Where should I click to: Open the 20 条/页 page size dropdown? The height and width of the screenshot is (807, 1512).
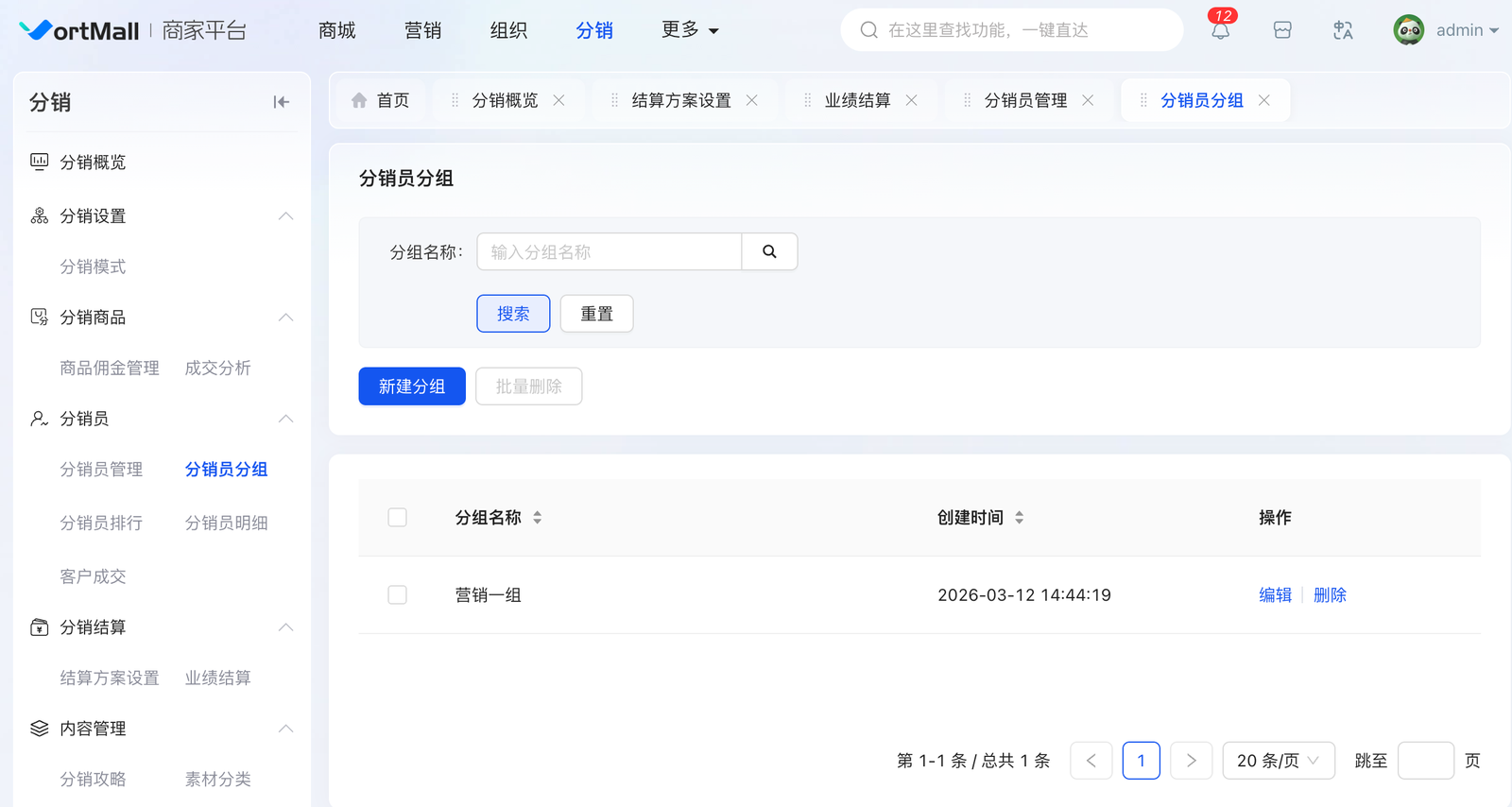coord(1278,761)
